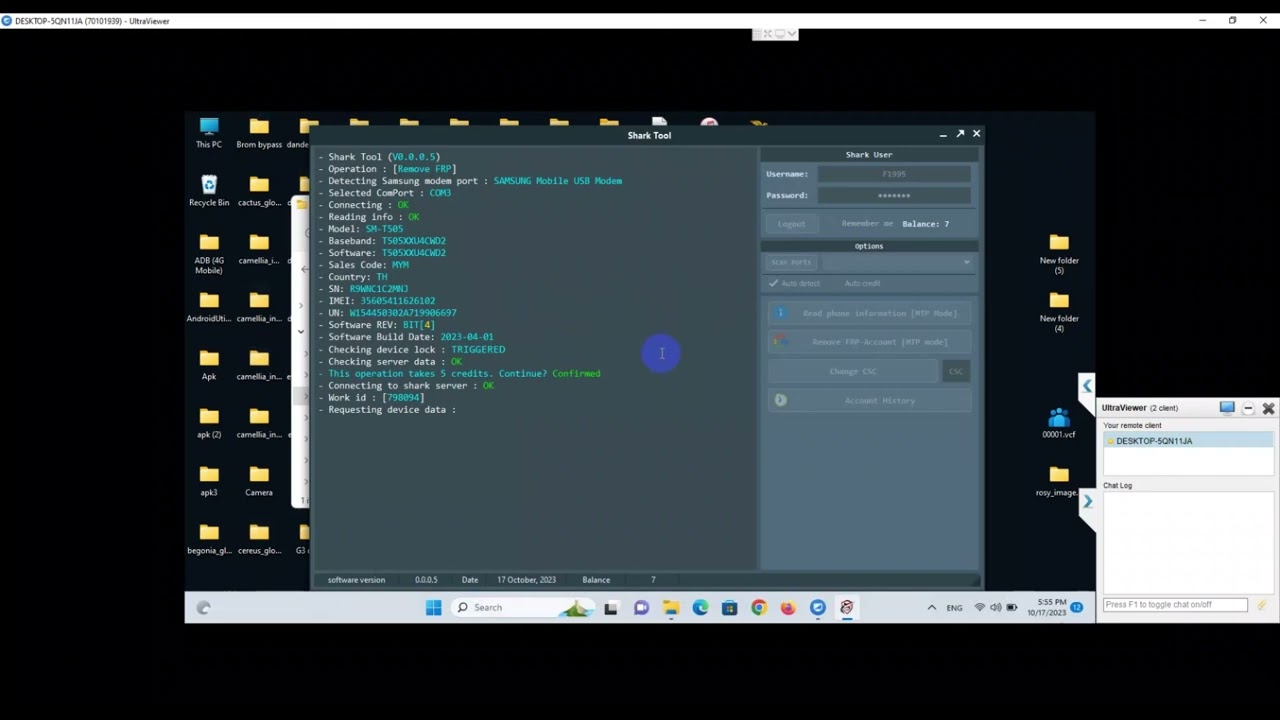Viewport: 1280px width, 720px height.
Task: Click the UltraViewer top toolbar handle
Action: (x=775, y=34)
